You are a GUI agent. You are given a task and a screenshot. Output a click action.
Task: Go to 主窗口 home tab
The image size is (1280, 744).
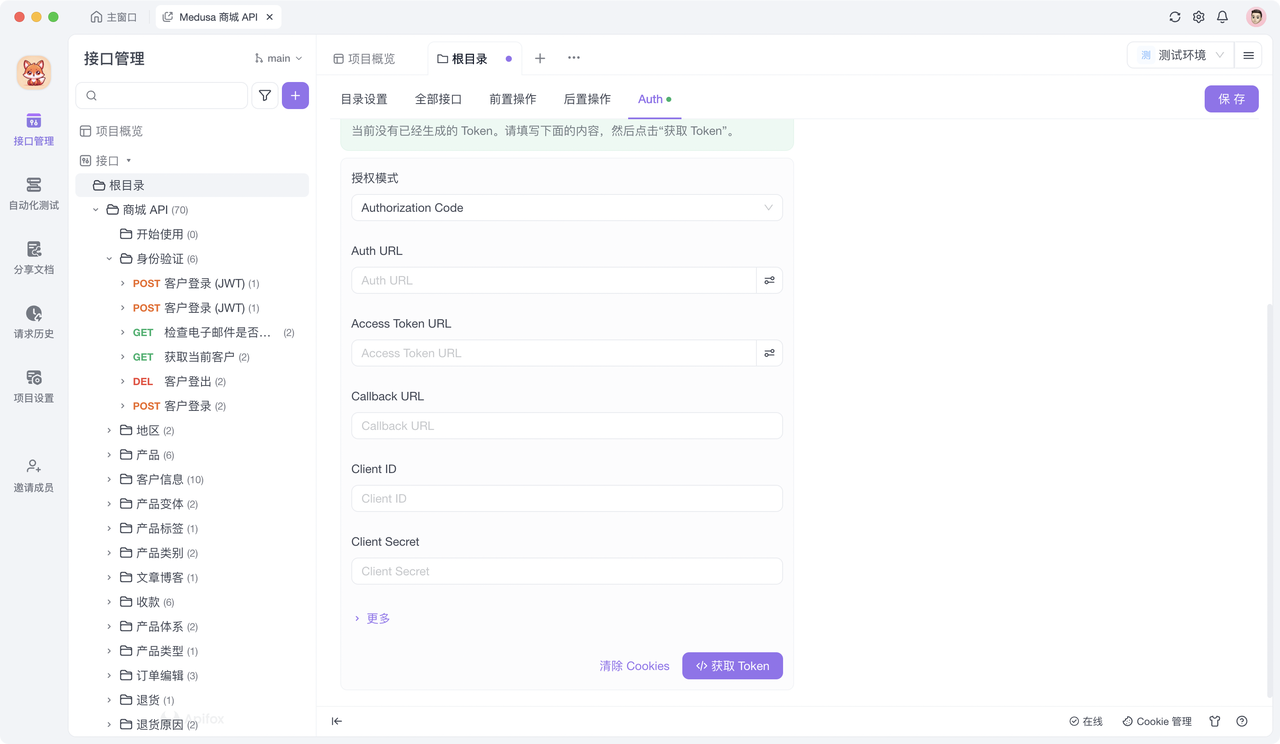(x=113, y=17)
